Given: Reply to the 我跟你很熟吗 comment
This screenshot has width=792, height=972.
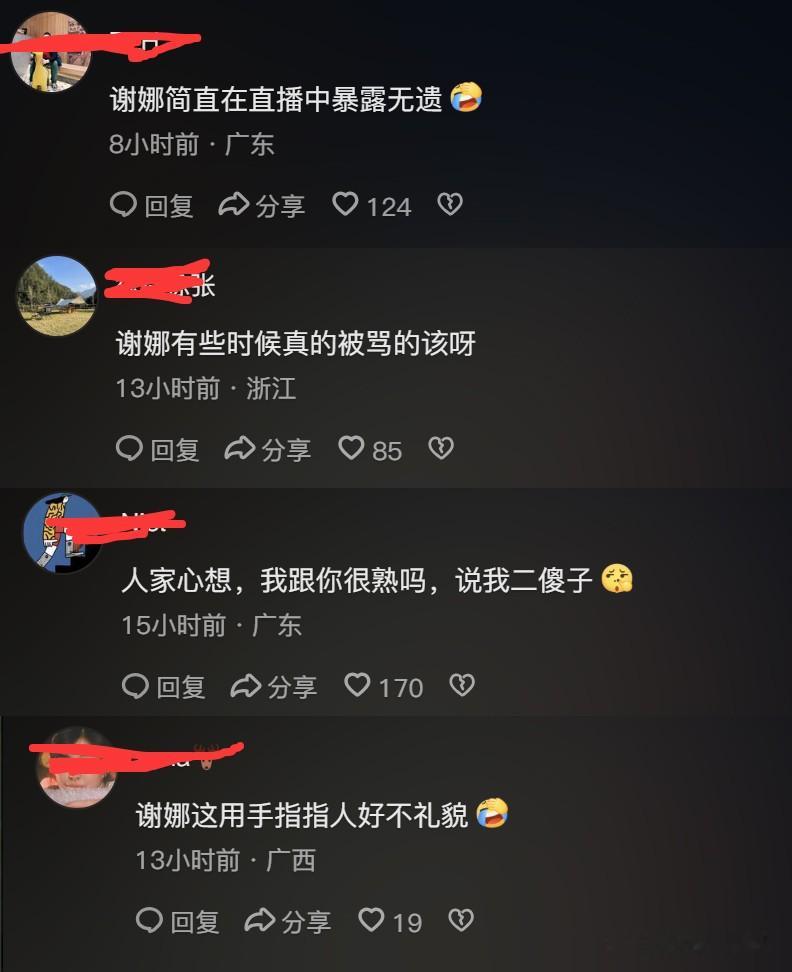Looking at the screenshot, I should coord(164,686).
